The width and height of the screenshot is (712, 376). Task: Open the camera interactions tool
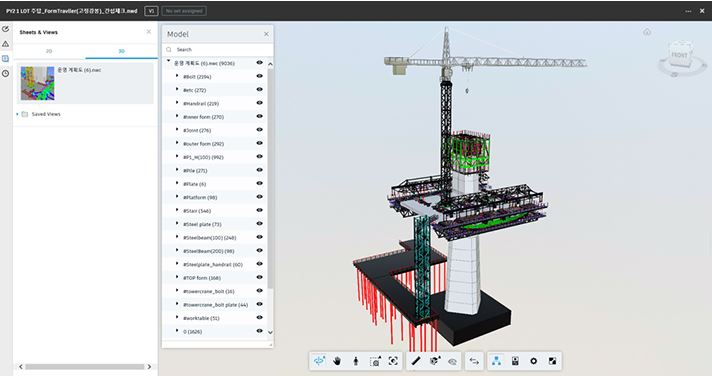(x=375, y=361)
